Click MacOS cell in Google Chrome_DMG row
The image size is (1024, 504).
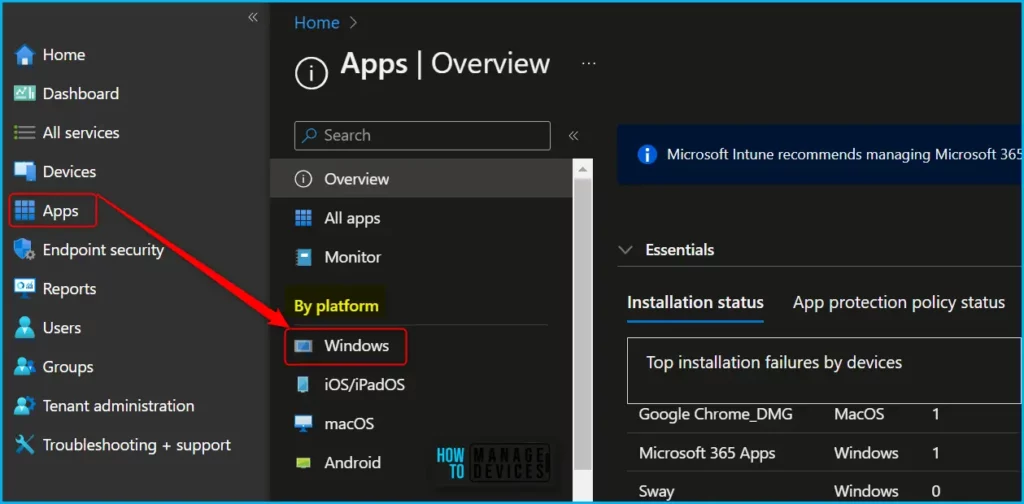pyautogui.click(x=859, y=415)
